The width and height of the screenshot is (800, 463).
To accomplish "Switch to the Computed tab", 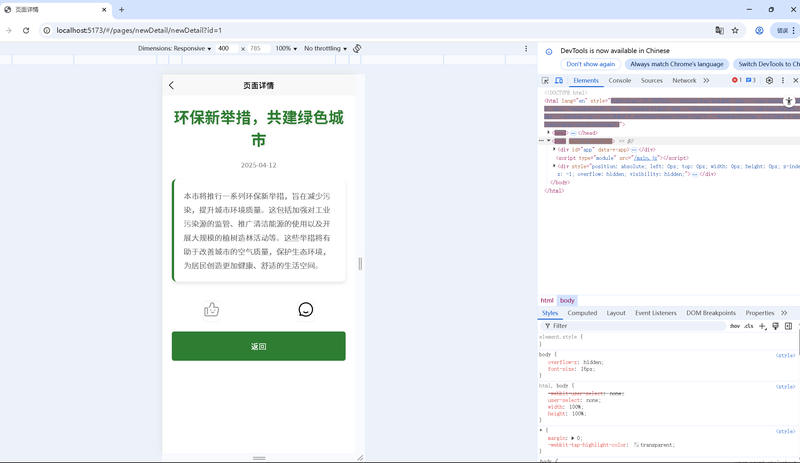I will (582, 313).
